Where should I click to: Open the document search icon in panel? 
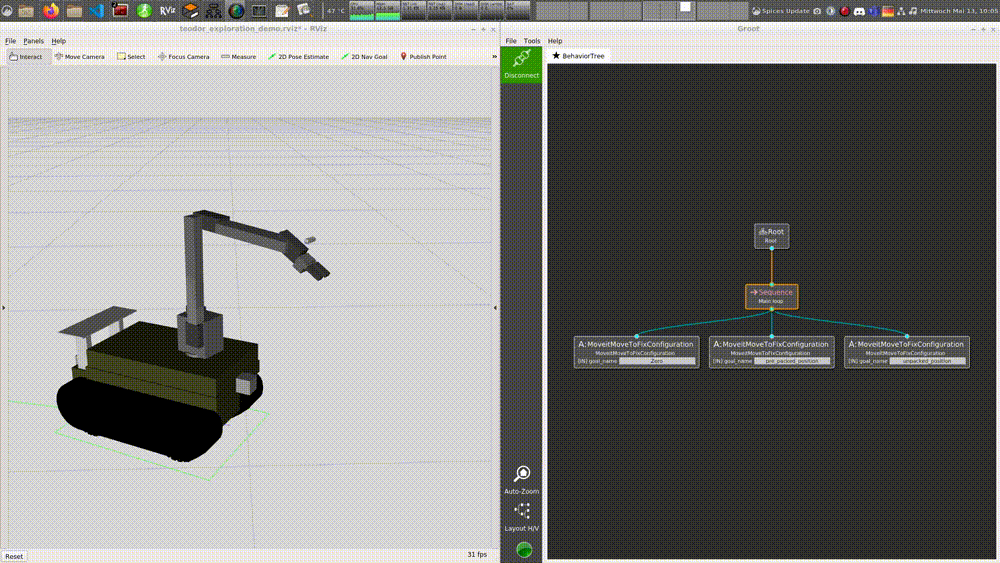304,10
